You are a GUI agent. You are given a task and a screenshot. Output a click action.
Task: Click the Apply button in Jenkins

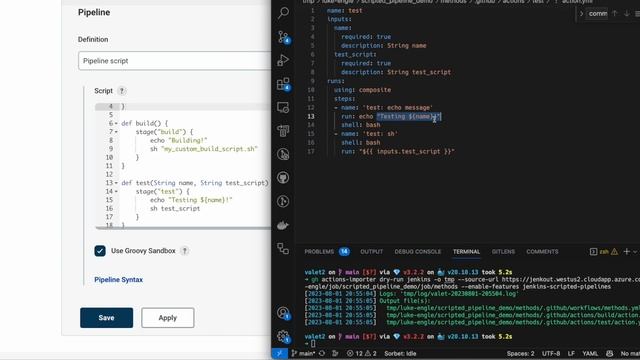pos(168,318)
